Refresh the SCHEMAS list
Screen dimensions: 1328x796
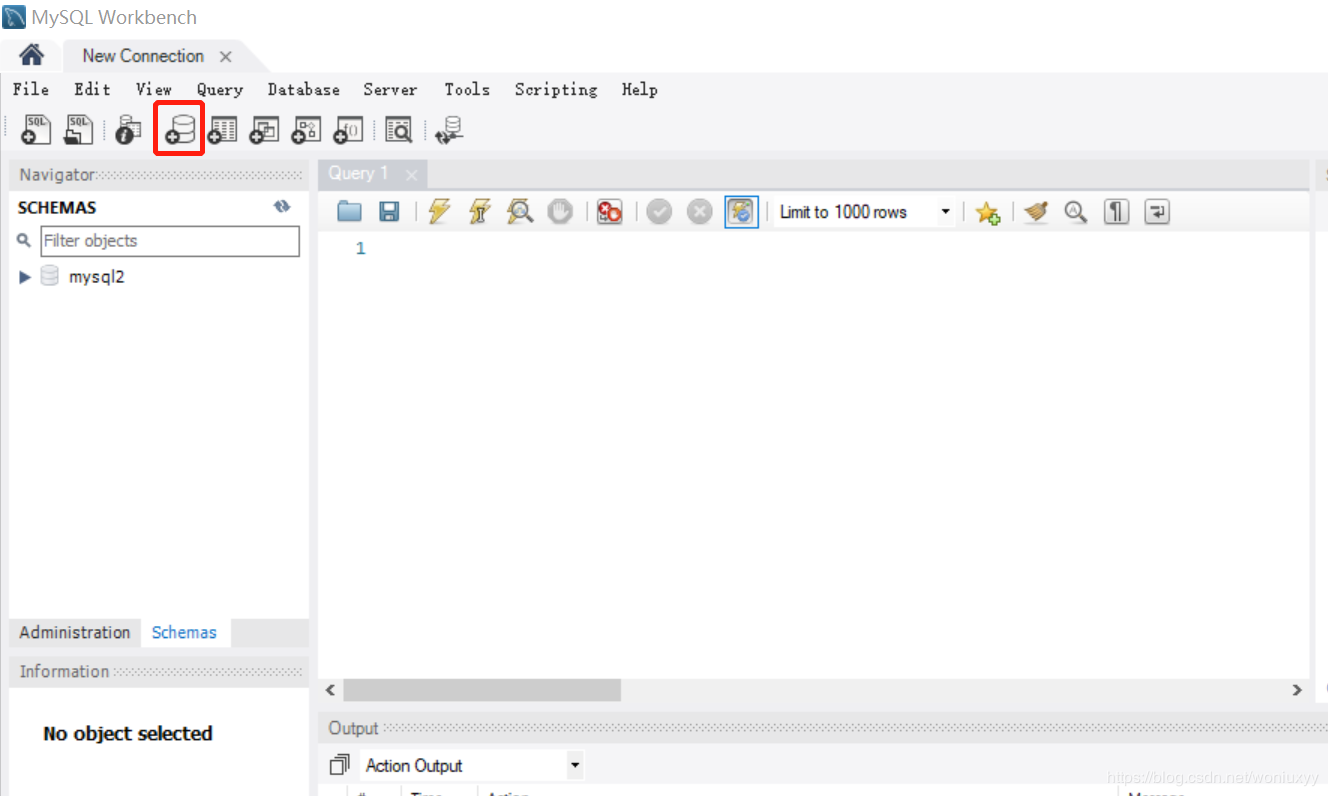tap(282, 207)
